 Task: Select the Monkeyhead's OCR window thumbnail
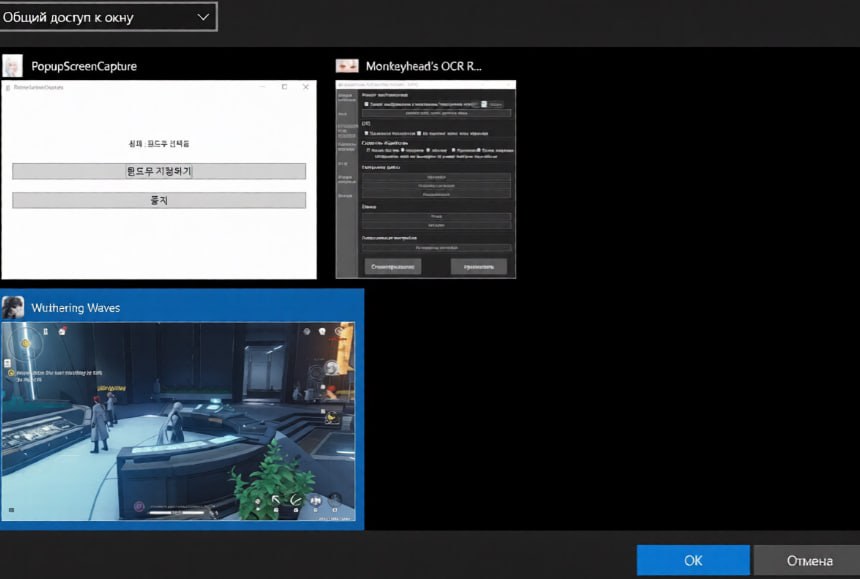point(425,180)
